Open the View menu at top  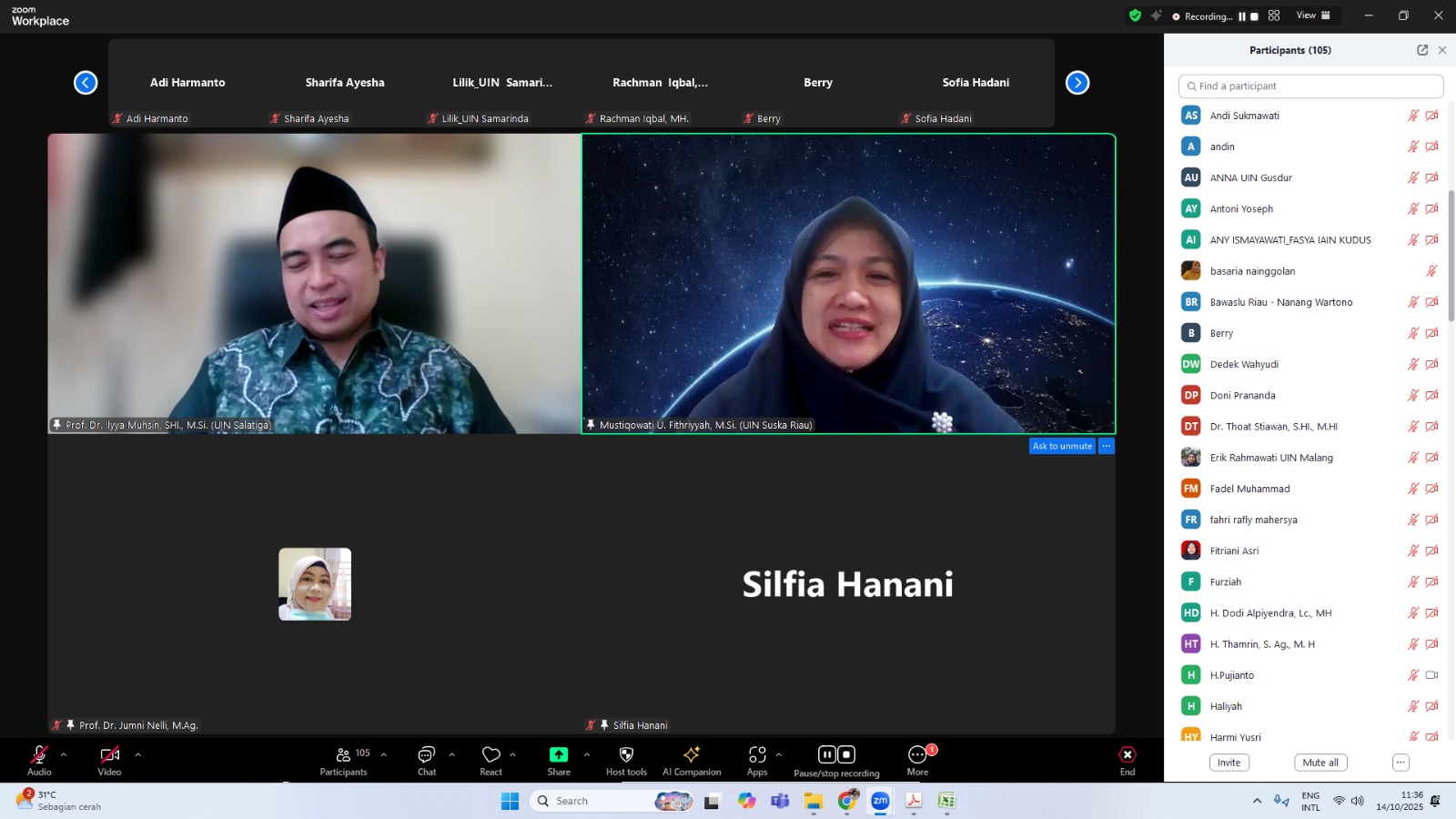click(x=1312, y=15)
